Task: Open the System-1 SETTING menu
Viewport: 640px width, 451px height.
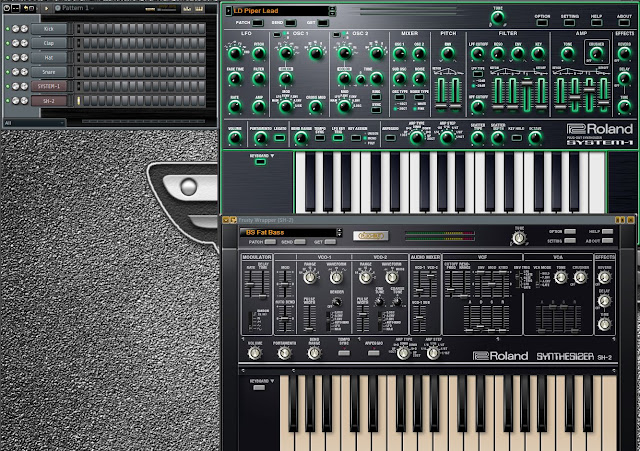Action: [569, 23]
